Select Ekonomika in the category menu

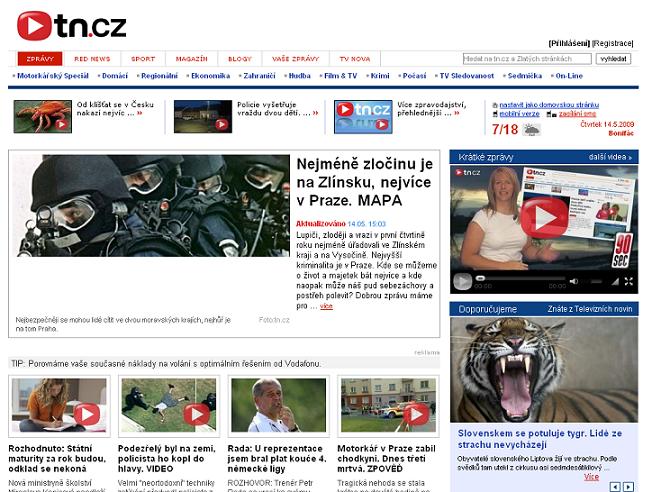pos(211,76)
